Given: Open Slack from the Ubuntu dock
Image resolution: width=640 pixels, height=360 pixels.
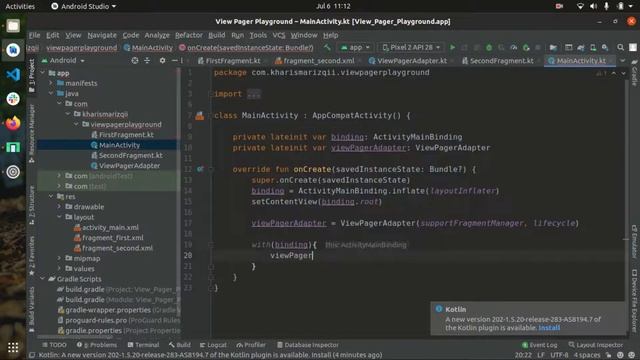Looking at the screenshot, I should tap(13, 99).
